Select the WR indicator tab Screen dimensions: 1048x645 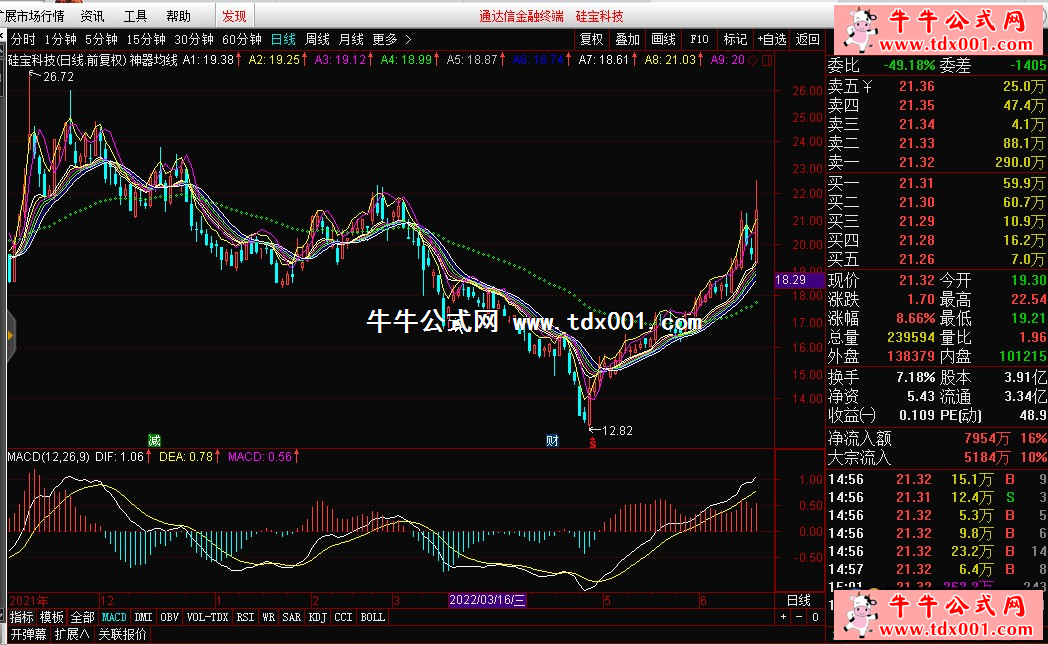[x=269, y=617]
